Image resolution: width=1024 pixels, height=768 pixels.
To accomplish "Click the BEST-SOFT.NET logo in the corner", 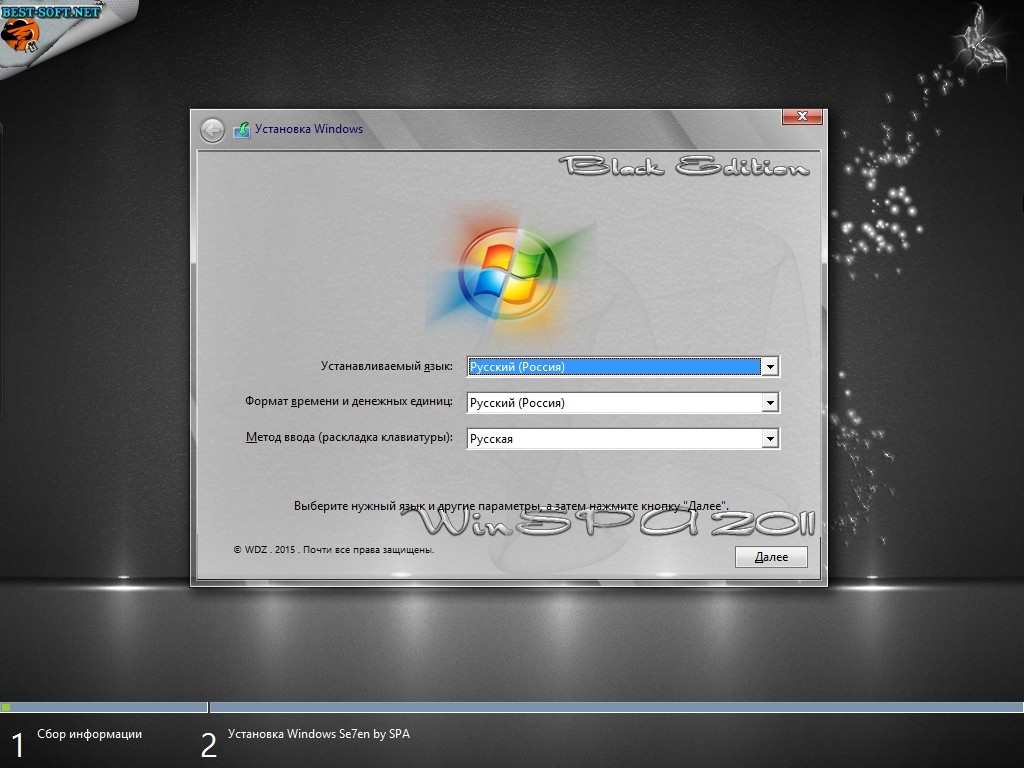I will (x=51, y=29).
